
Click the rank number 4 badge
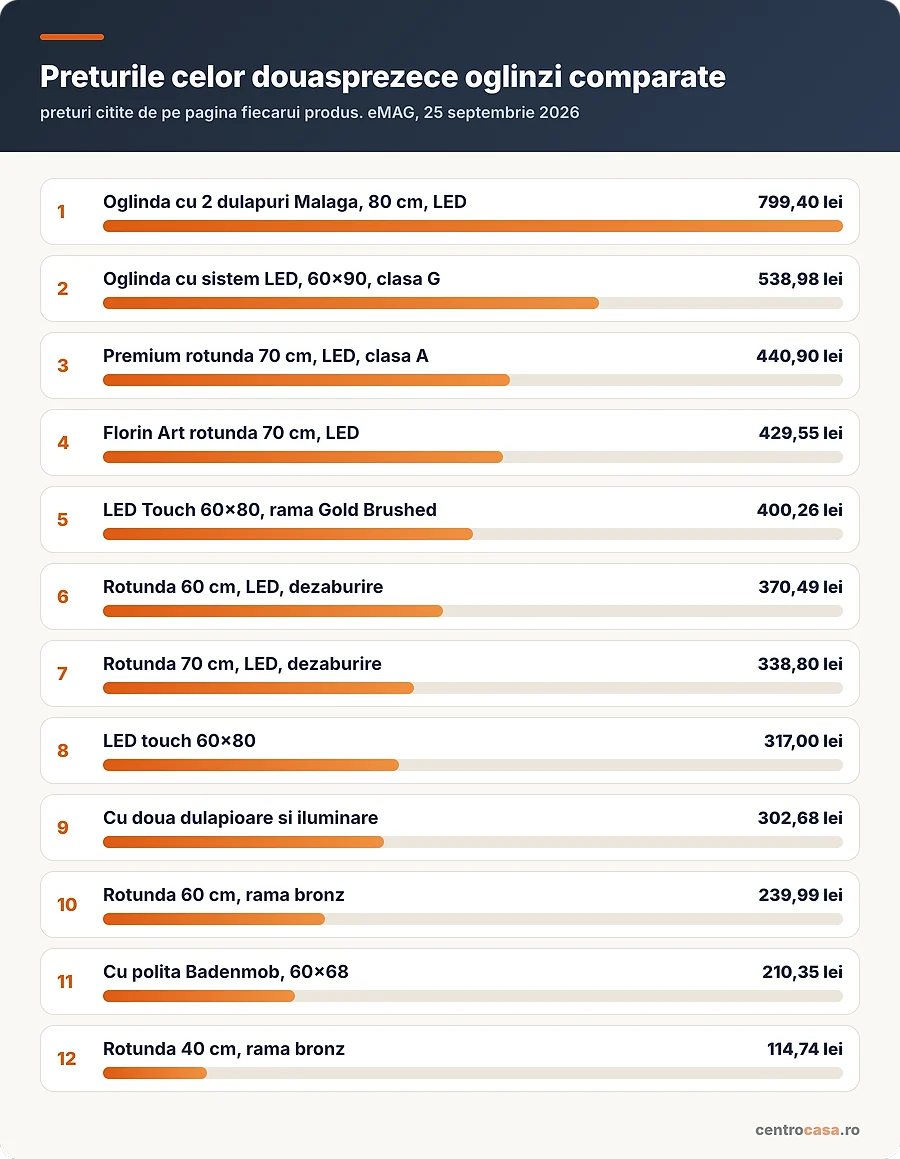pyautogui.click(x=63, y=443)
